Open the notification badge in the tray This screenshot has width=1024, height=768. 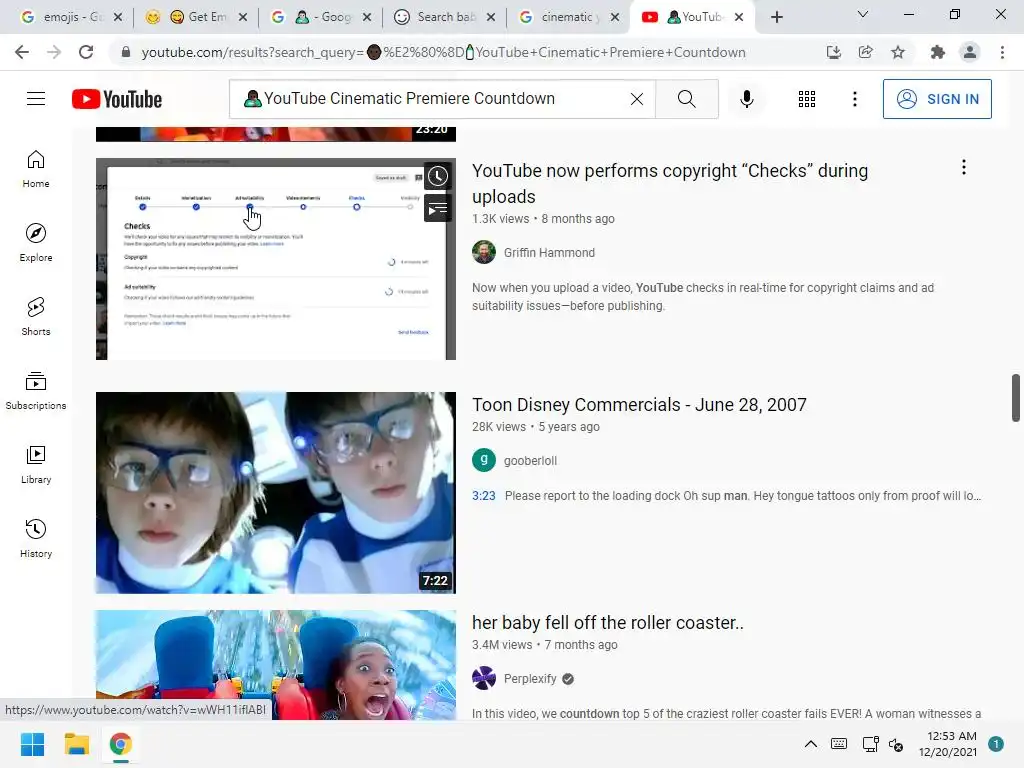996,744
